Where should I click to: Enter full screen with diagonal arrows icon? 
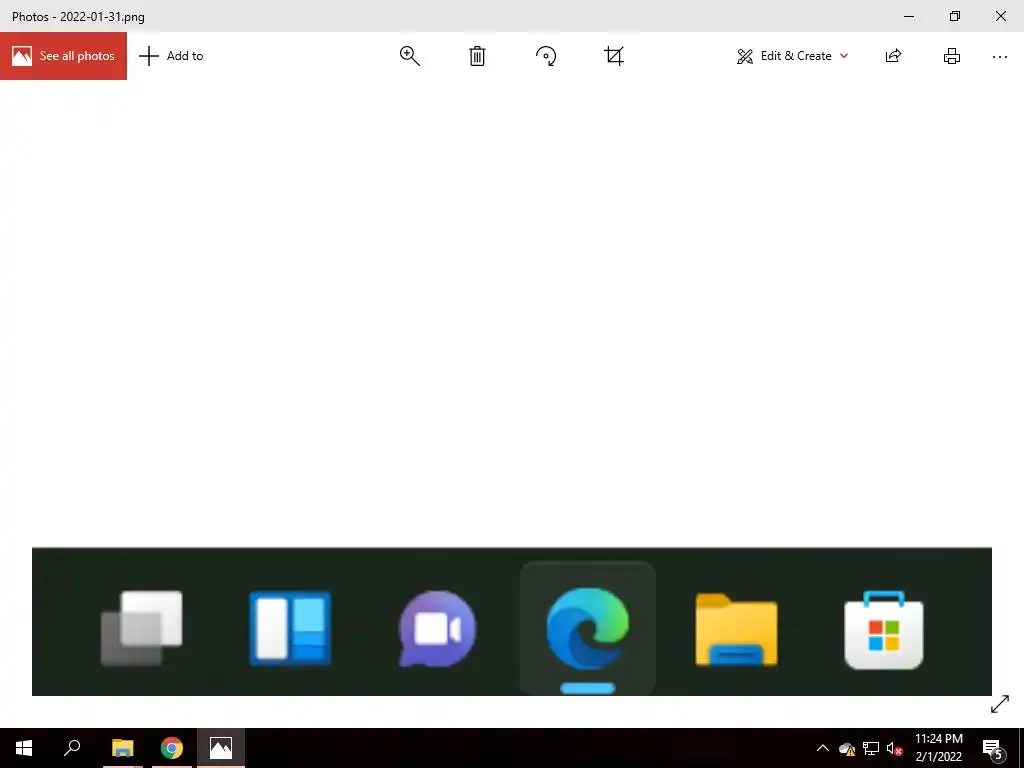tap(1000, 704)
